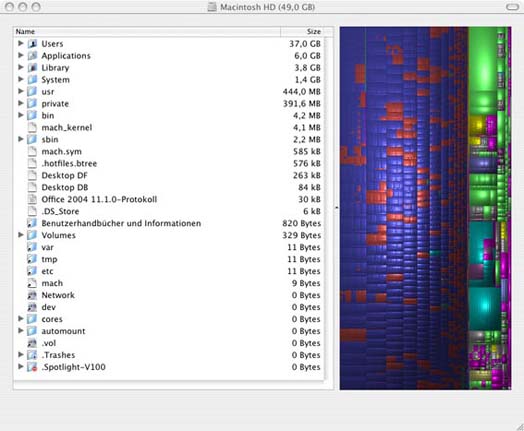524x431 pixels.
Task: Click the automount folder icon
Action: pos(32,331)
